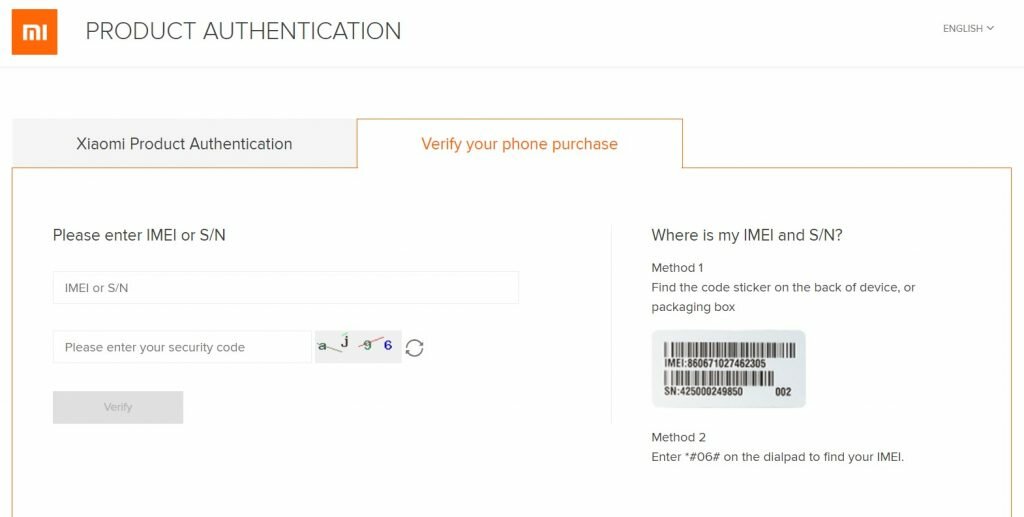Image resolution: width=1024 pixels, height=517 pixels.
Task: Click the PRODUCT AUTHENTICATION page title
Action: pos(243,31)
